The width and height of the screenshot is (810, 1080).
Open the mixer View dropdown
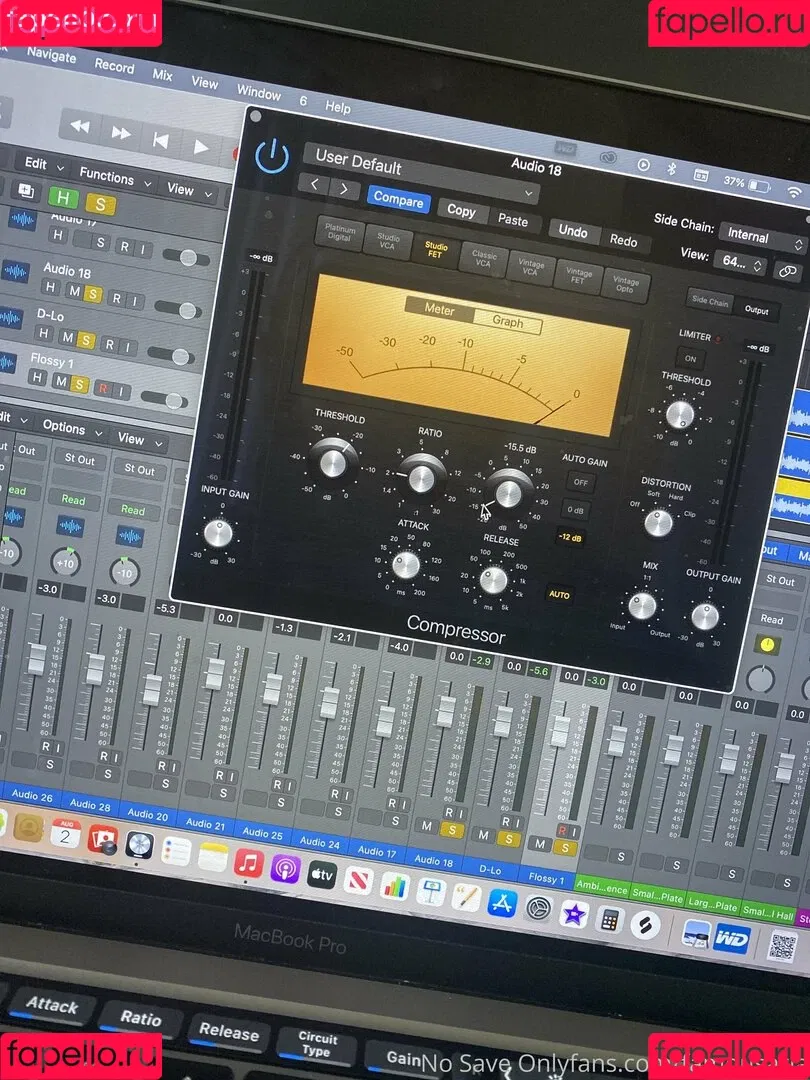click(x=138, y=439)
